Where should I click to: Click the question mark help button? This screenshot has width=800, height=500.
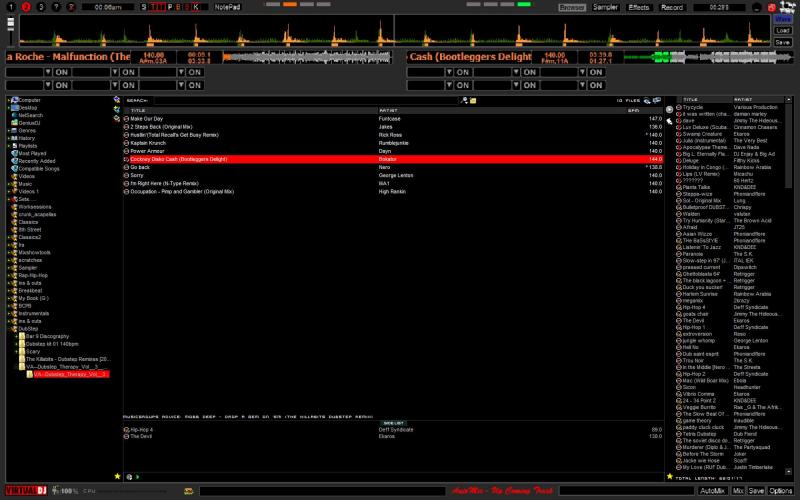[x=56, y=7]
